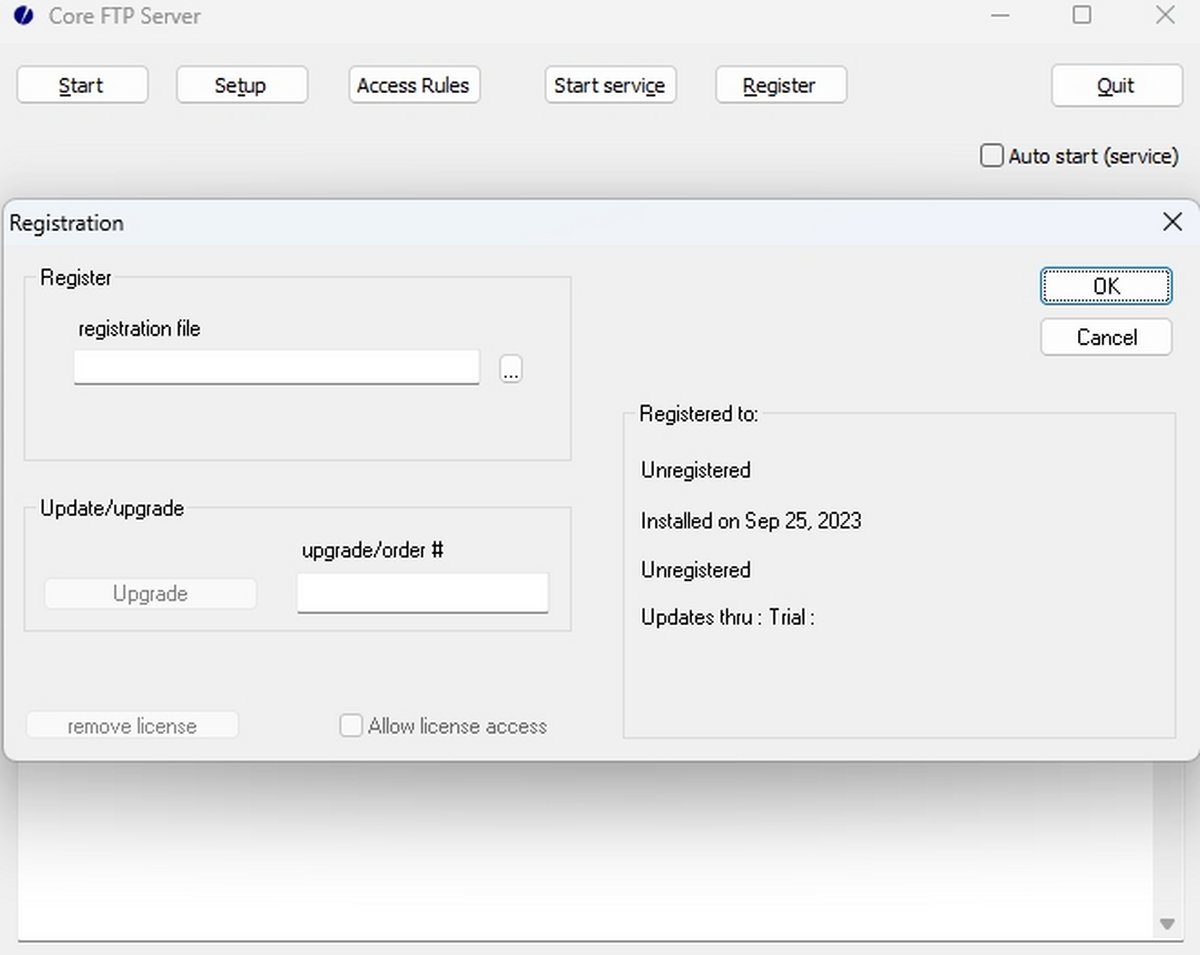Close the Registration dialog
The image size is (1200, 955).
coord(1172,222)
